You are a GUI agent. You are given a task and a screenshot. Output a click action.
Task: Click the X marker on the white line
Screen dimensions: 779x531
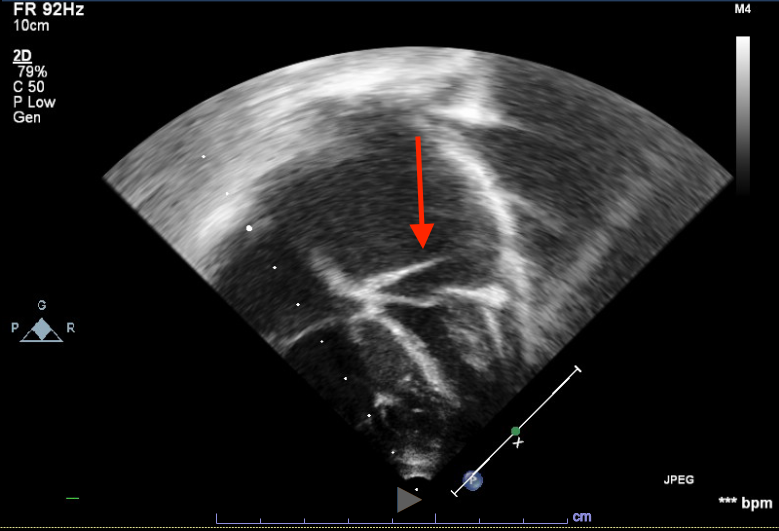coord(518,442)
